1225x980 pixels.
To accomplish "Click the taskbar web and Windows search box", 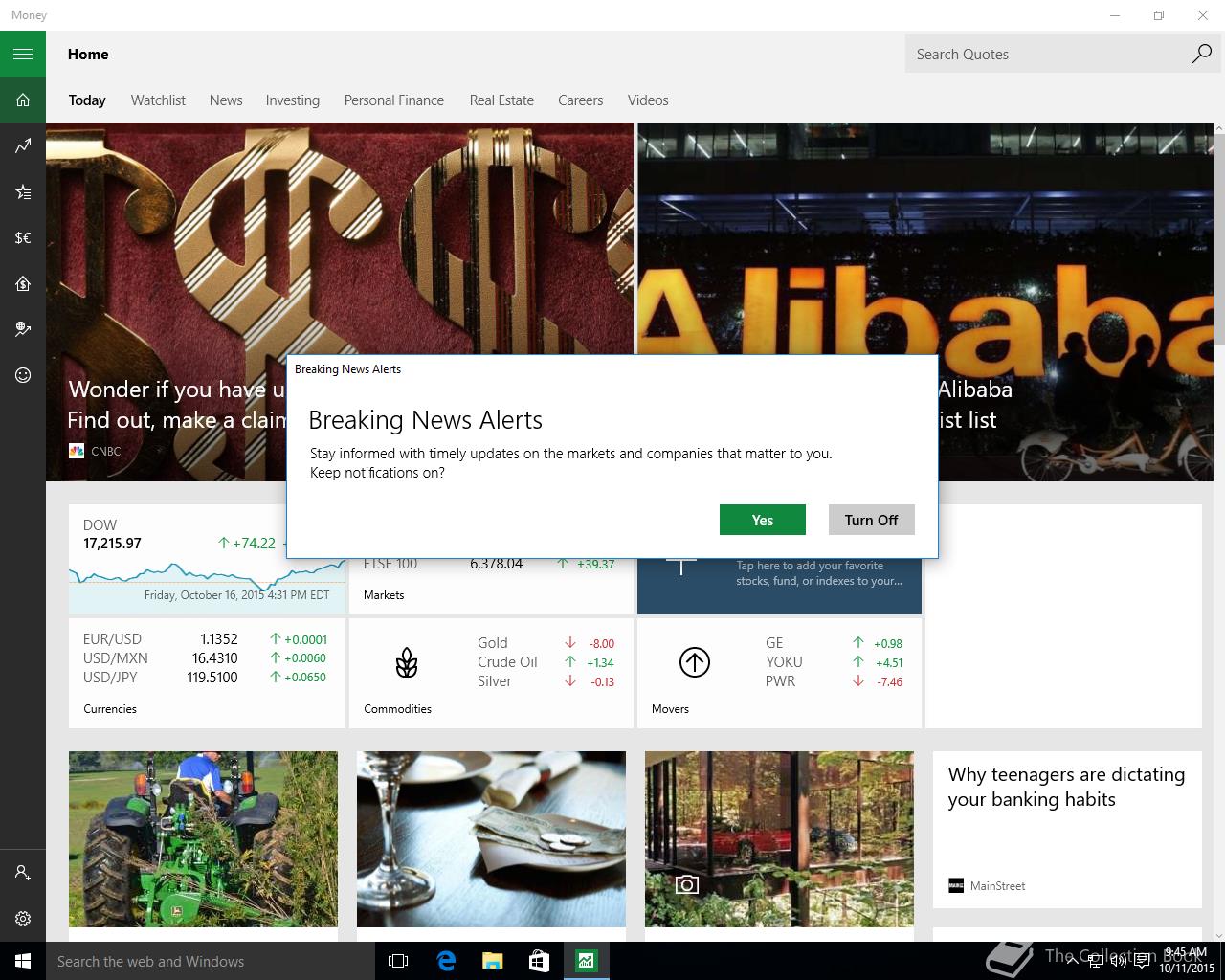I will [x=211, y=961].
